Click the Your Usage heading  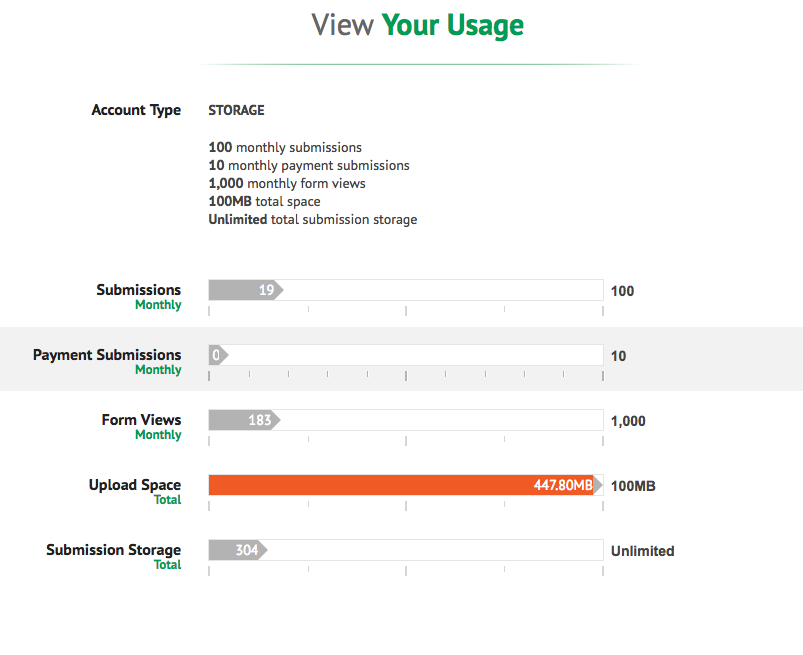click(419, 24)
